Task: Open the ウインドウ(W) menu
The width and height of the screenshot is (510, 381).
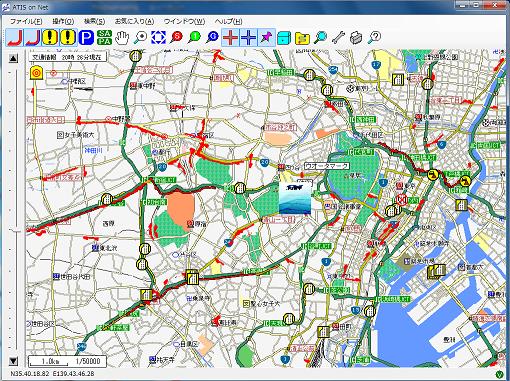Action: 184,21
